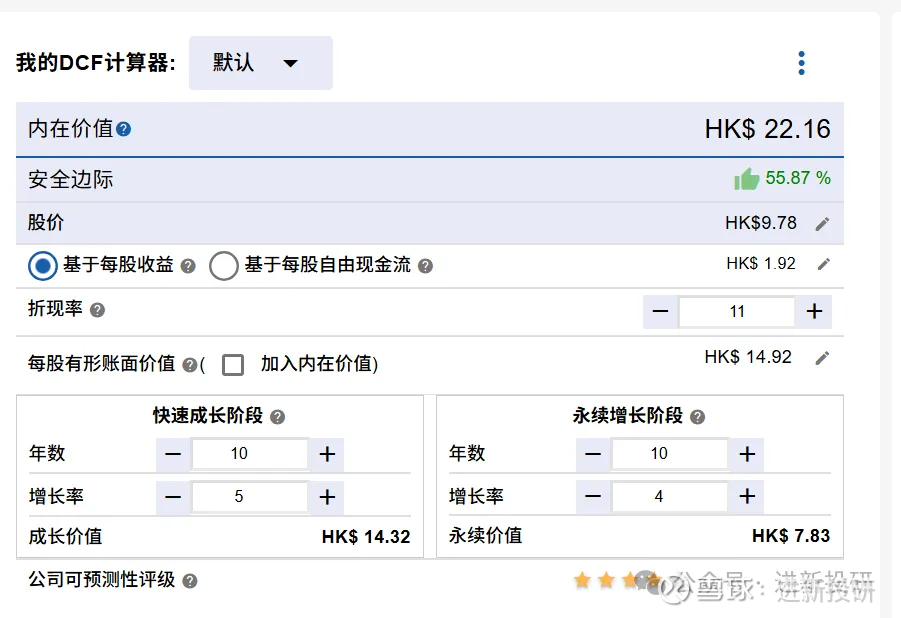Increase 快速成长阶段 年数
This screenshot has width=901, height=618.
(327, 454)
